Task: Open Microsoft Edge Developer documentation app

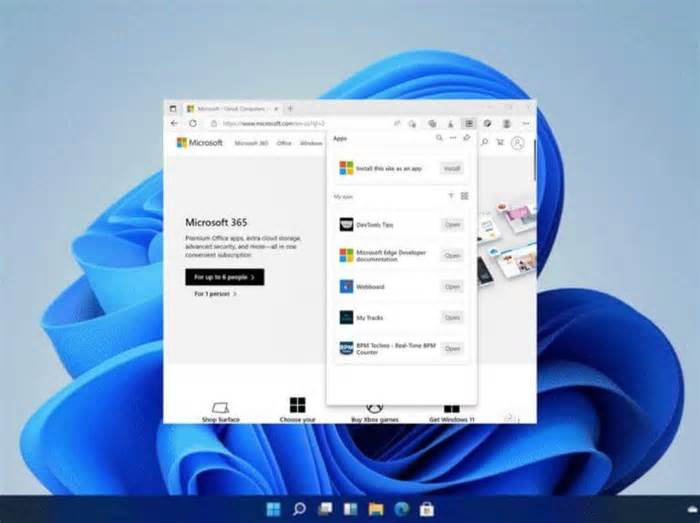Action: tap(452, 256)
